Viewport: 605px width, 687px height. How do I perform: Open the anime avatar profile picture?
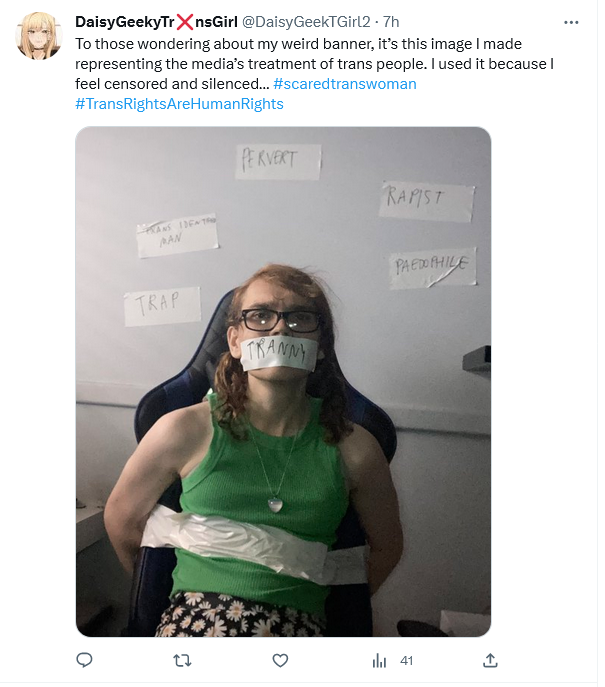pyautogui.click(x=39, y=36)
